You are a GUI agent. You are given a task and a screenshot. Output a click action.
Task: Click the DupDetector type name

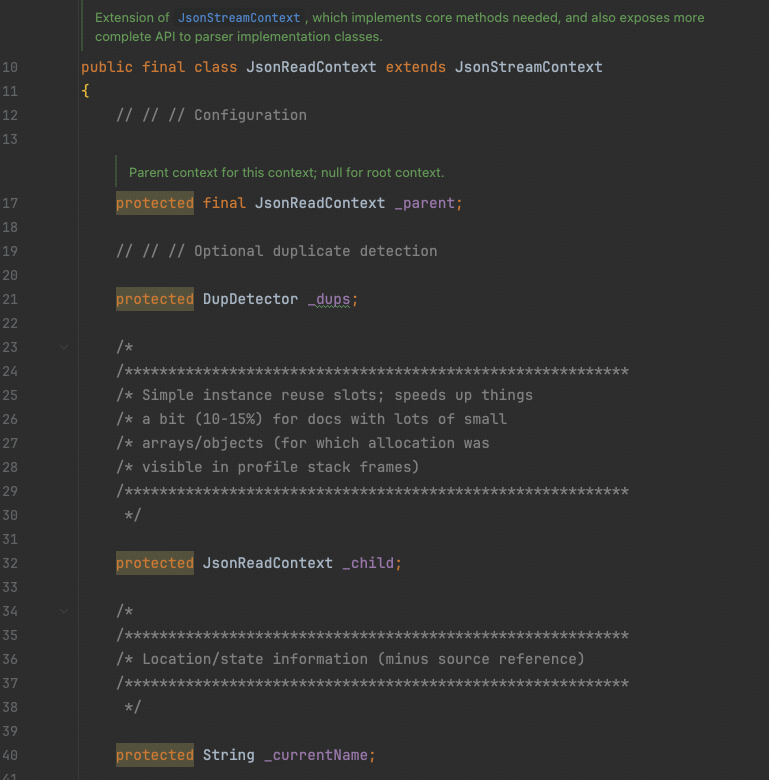[250, 299]
